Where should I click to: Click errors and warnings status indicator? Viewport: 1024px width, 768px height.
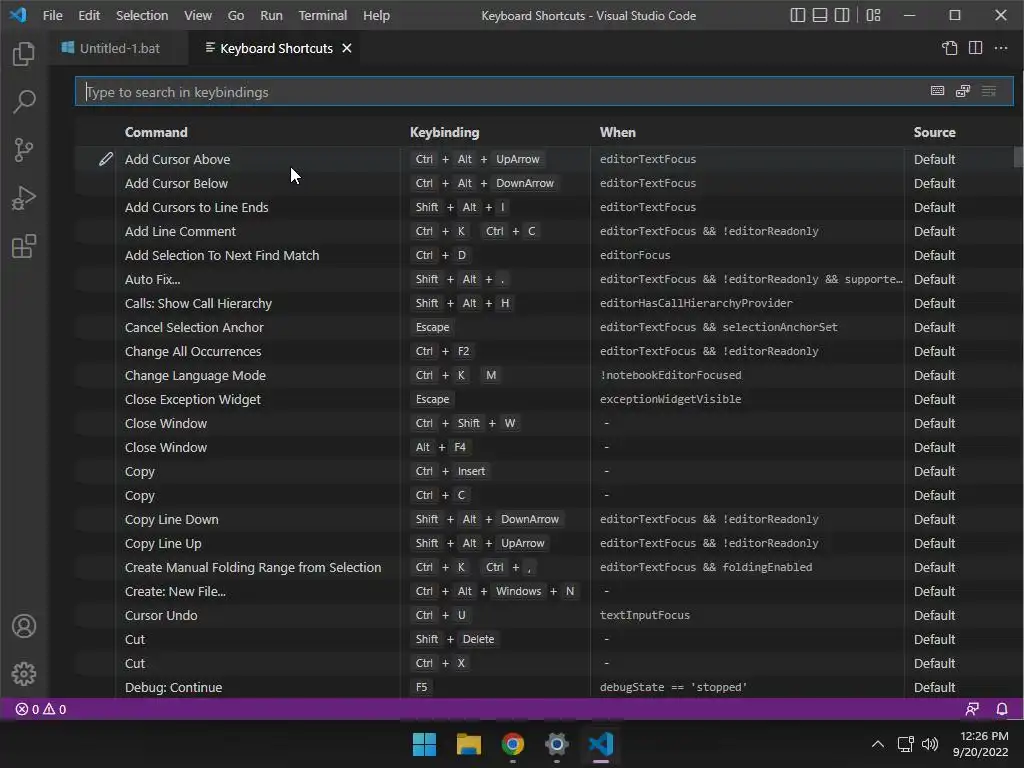click(40, 709)
